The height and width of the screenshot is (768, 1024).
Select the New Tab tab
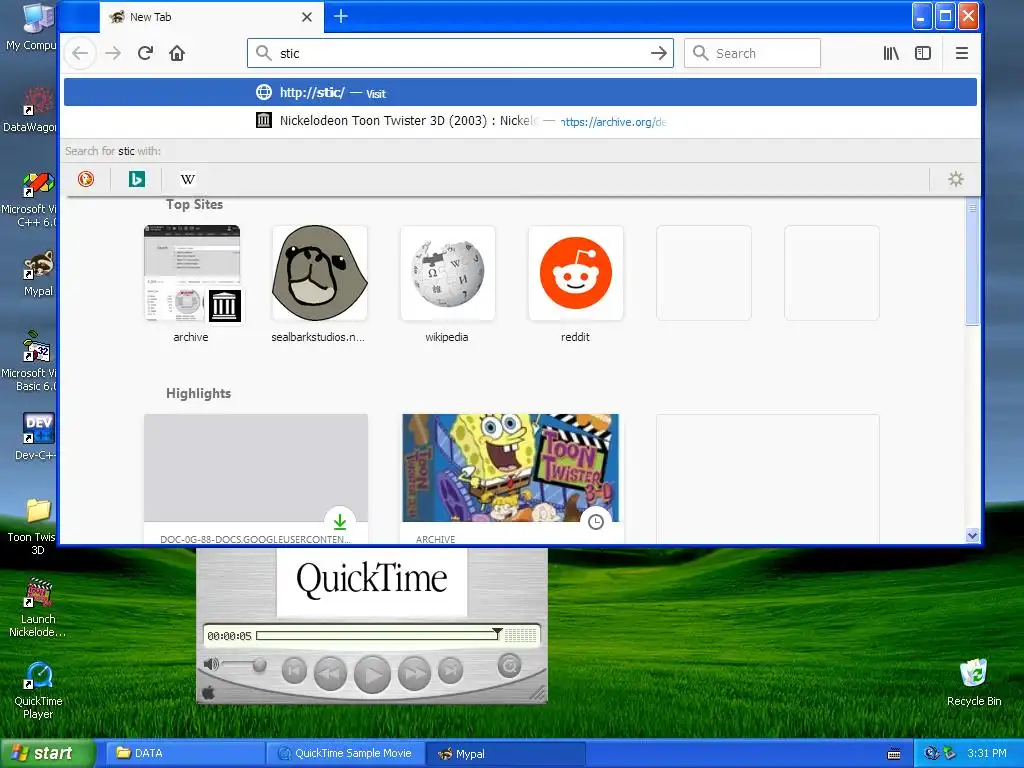(211, 17)
